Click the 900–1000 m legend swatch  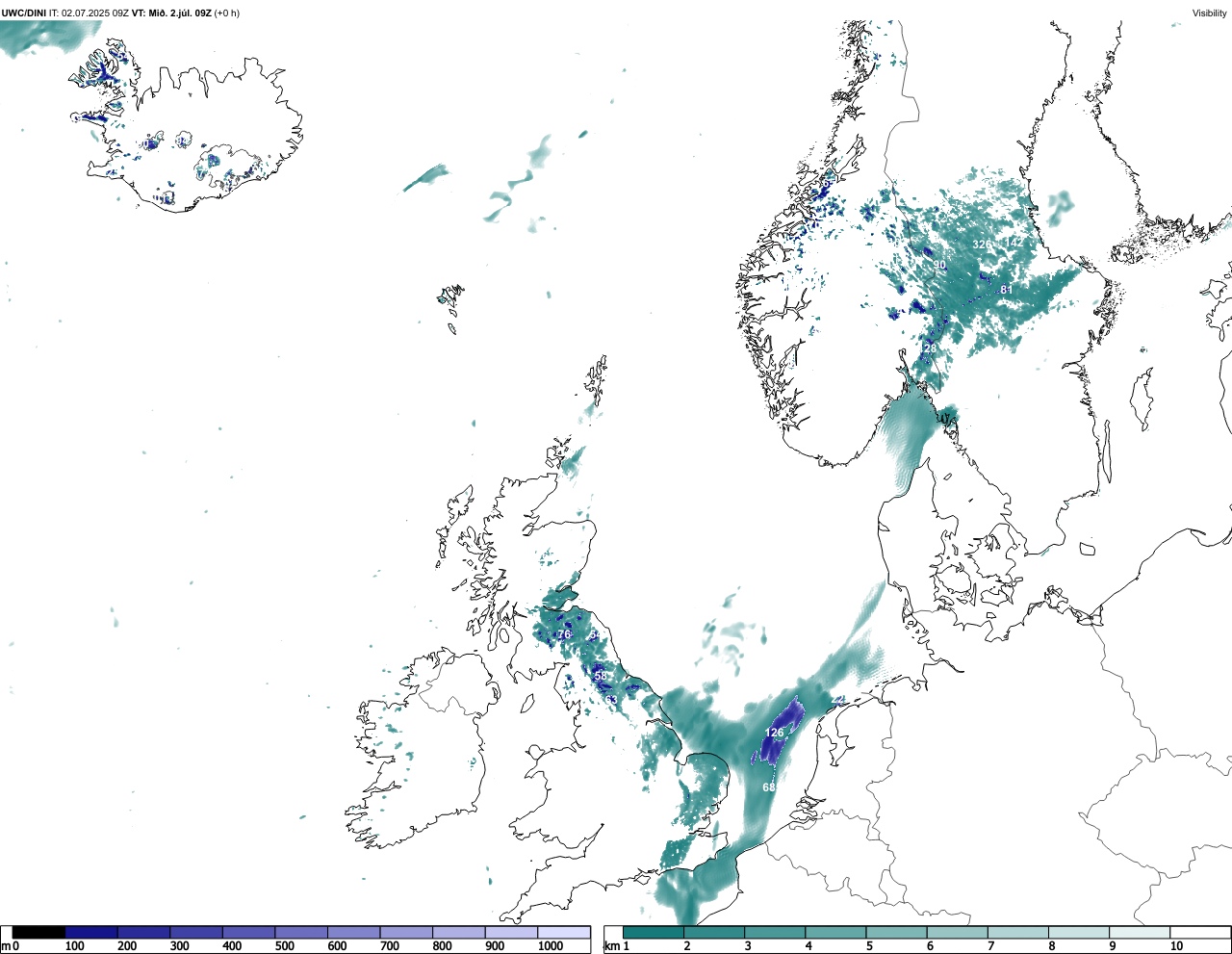pos(511,932)
